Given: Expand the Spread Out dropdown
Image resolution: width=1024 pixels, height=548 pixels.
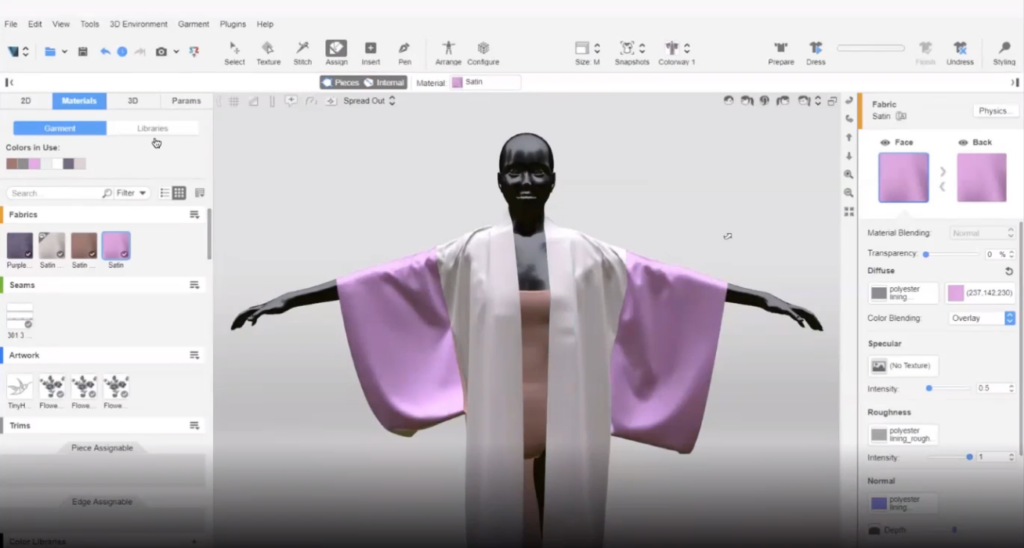Looking at the screenshot, I should click(369, 101).
